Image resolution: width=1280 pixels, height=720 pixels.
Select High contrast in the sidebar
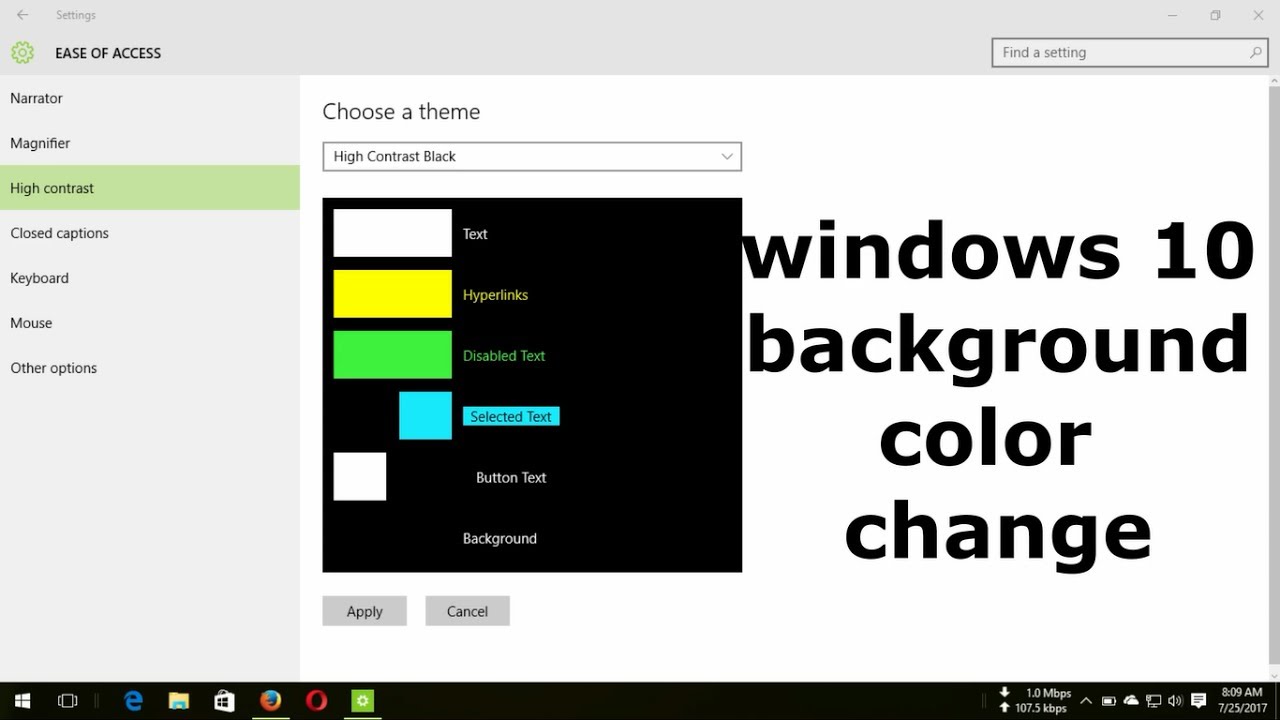click(x=150, y=188)
